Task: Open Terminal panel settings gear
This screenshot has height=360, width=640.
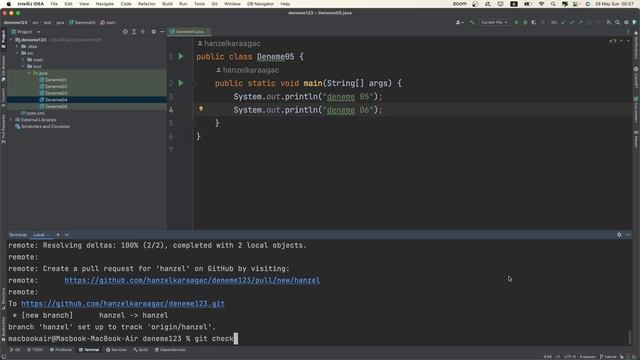Action: point(619,235)
